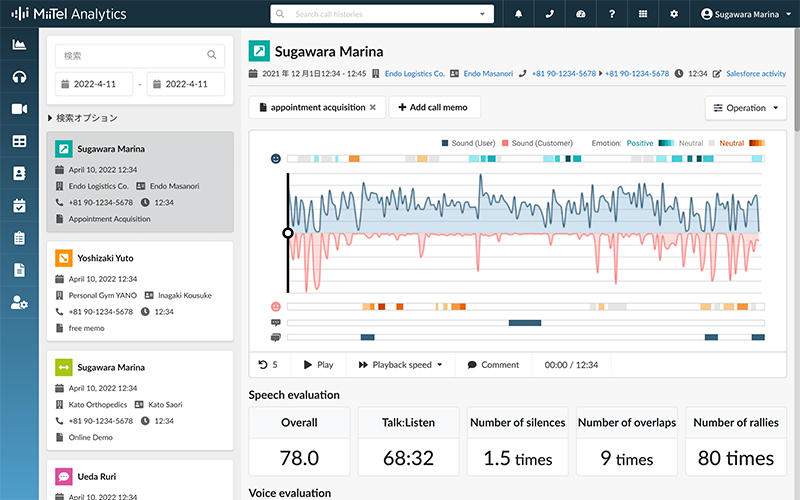The height and width of the screenshot is (500, 800).
Task: Click the Comment button
Action: [493, 365]
